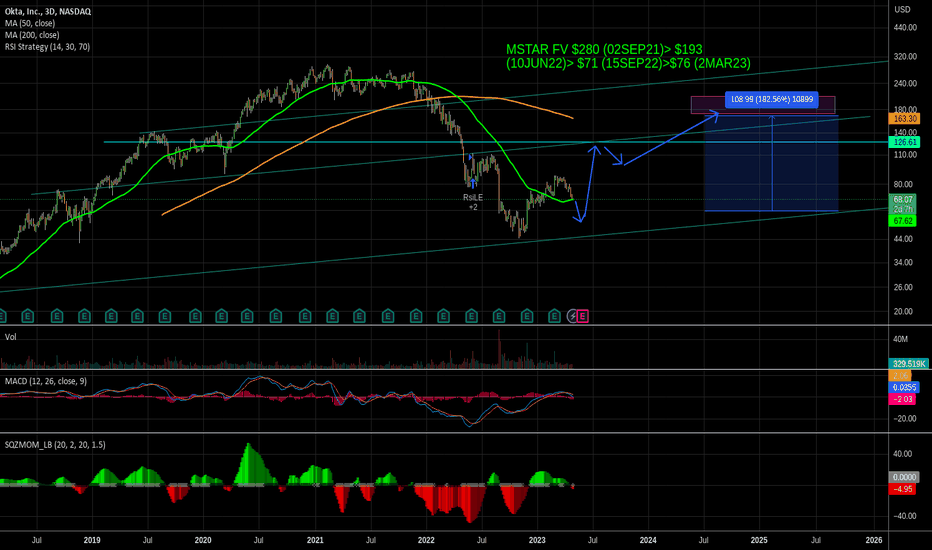Click the blue 108.99 (182.56%) target label
932x550 pixels.
772,99
